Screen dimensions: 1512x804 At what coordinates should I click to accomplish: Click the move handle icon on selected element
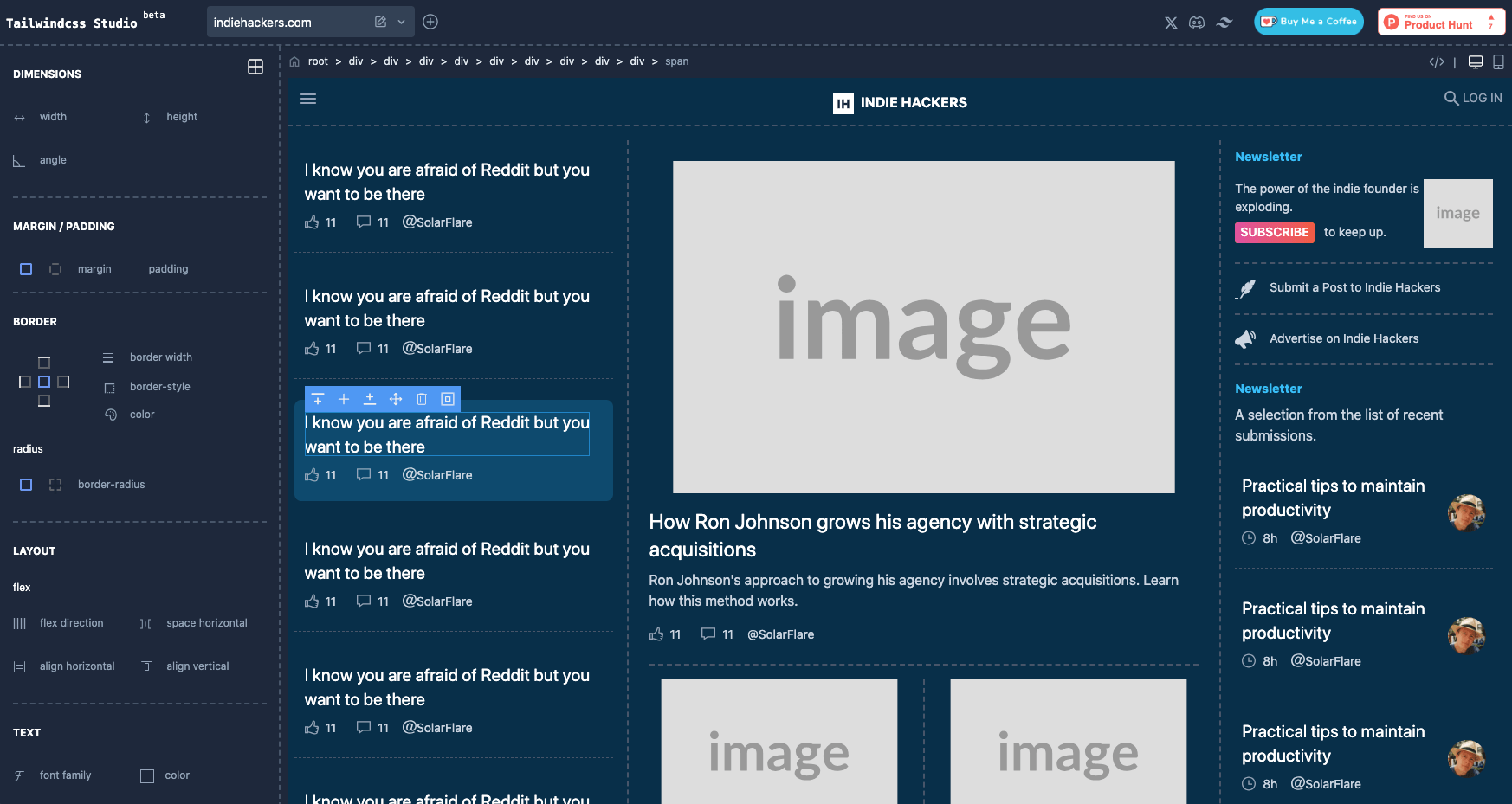click(x=396, y=399)
